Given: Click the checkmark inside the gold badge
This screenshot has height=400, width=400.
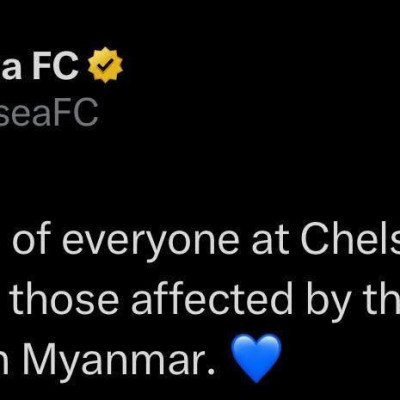Looking at the screenshot, I should pos(105,65).
